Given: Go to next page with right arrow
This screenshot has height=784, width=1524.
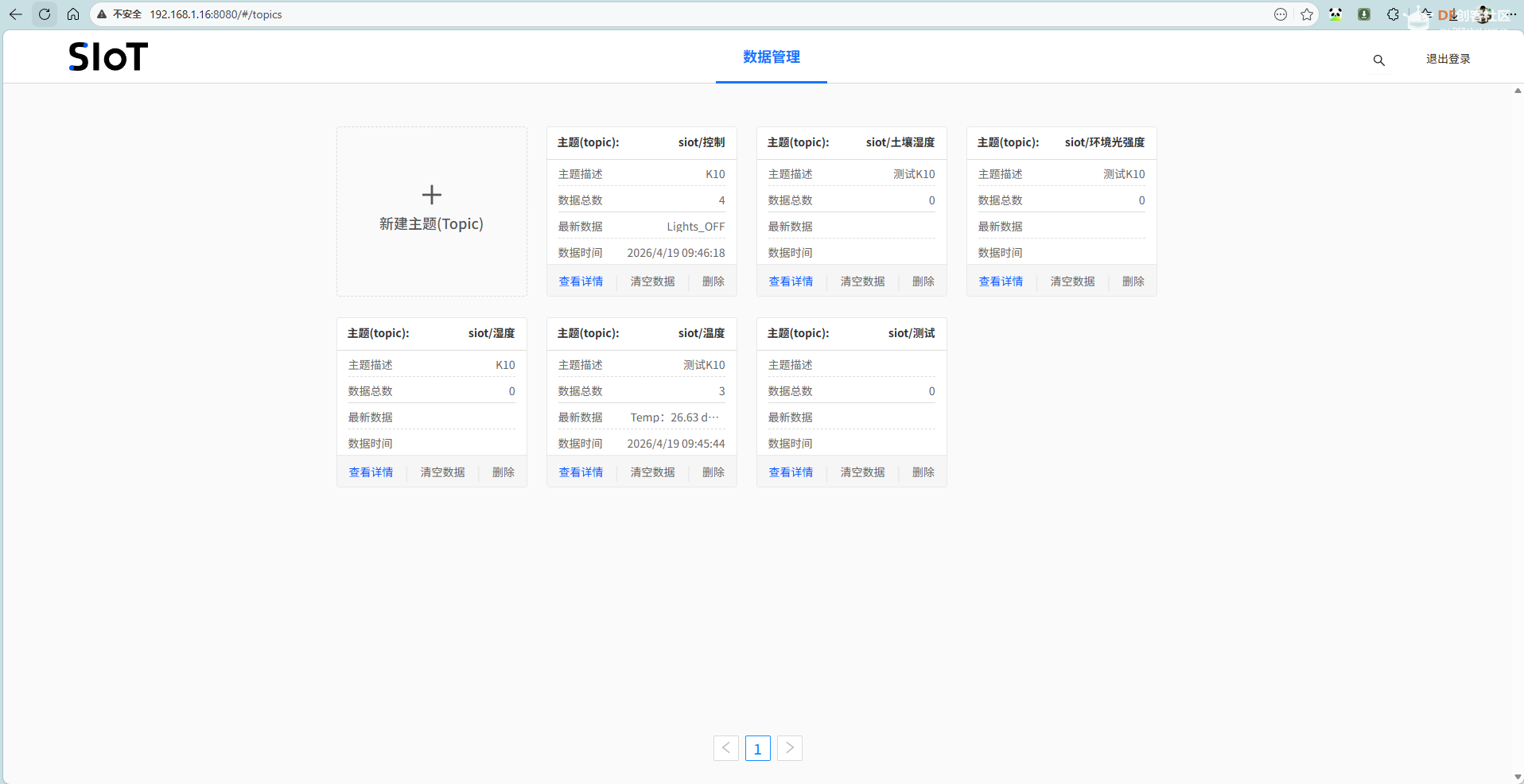Looking at the screenshot, I should click(x=789, y=748).
